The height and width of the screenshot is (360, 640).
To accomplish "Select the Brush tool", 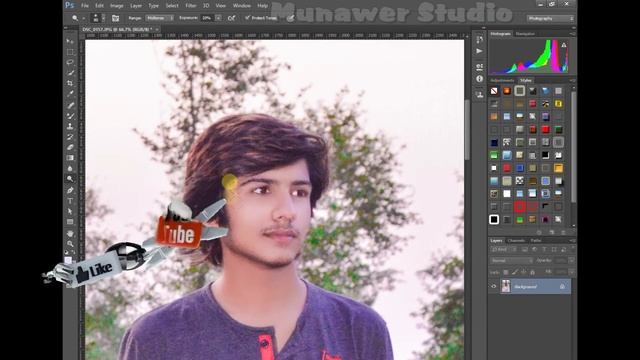I will click(x=70, y=116).
